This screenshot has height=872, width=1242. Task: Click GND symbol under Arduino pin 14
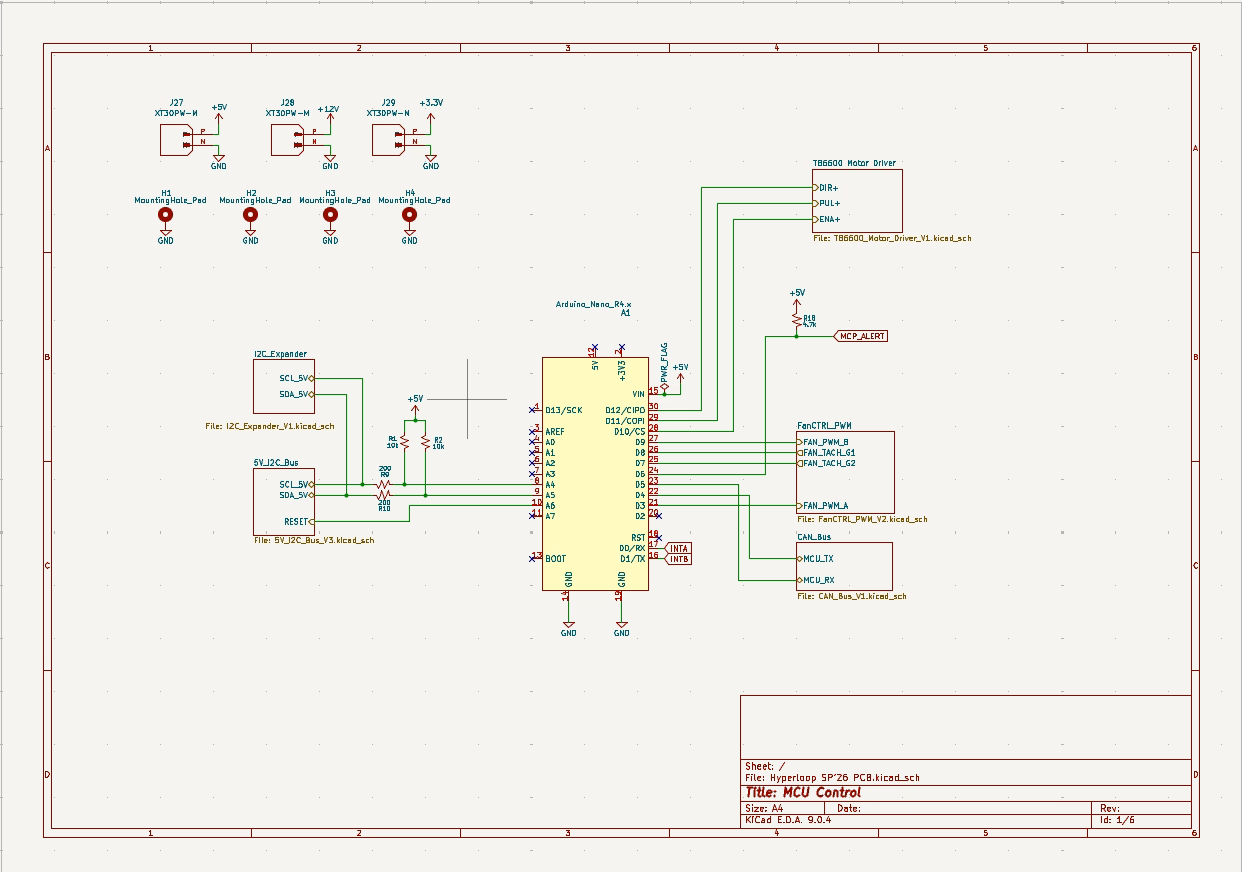pos(568,628)
